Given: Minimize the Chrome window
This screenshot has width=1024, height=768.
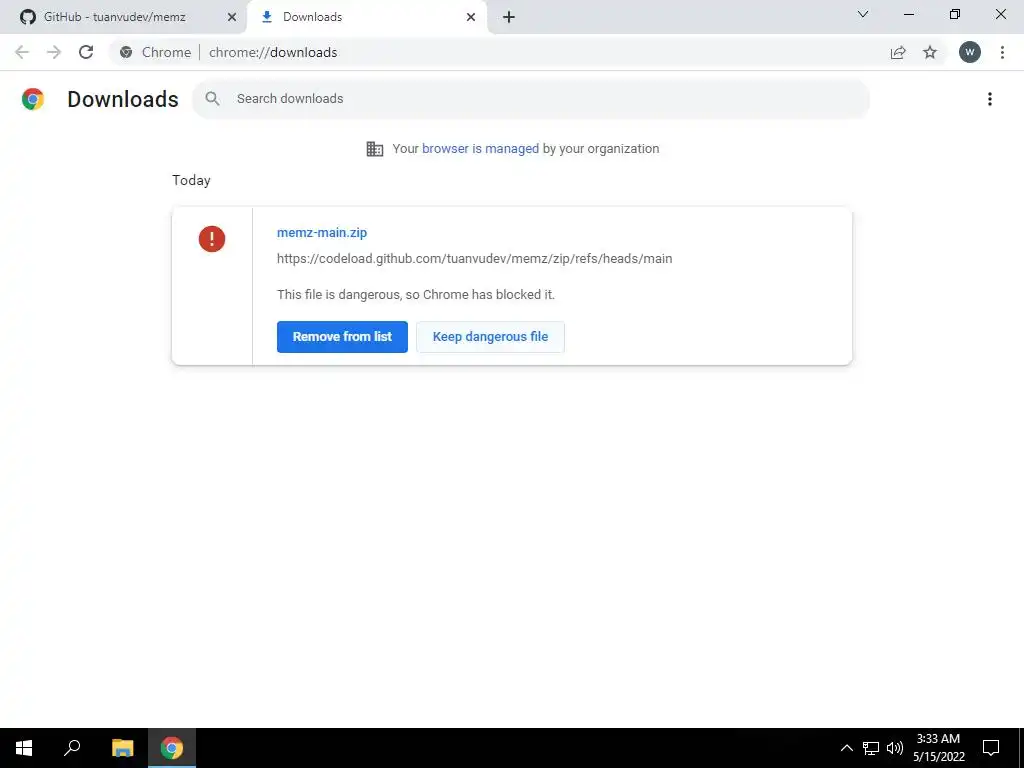Looking at the screenshot, I should (x=908, y=14).
